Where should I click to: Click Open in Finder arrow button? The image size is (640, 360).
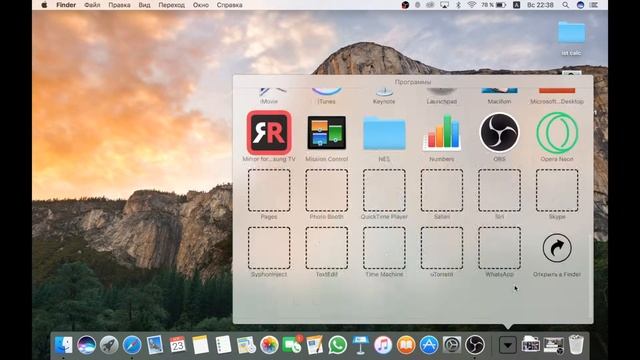pos(557,248)
